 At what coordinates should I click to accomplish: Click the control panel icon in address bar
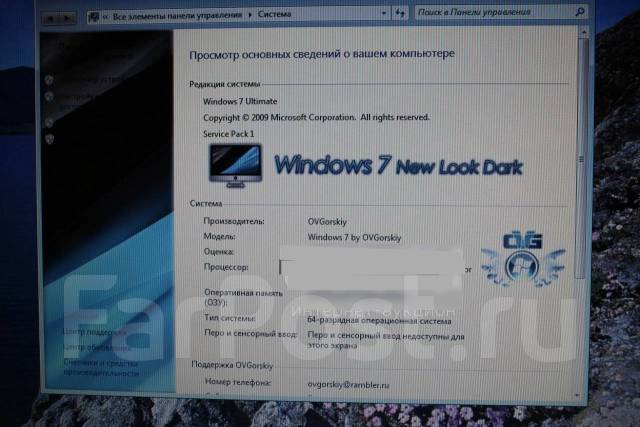(x=93, y=17)
